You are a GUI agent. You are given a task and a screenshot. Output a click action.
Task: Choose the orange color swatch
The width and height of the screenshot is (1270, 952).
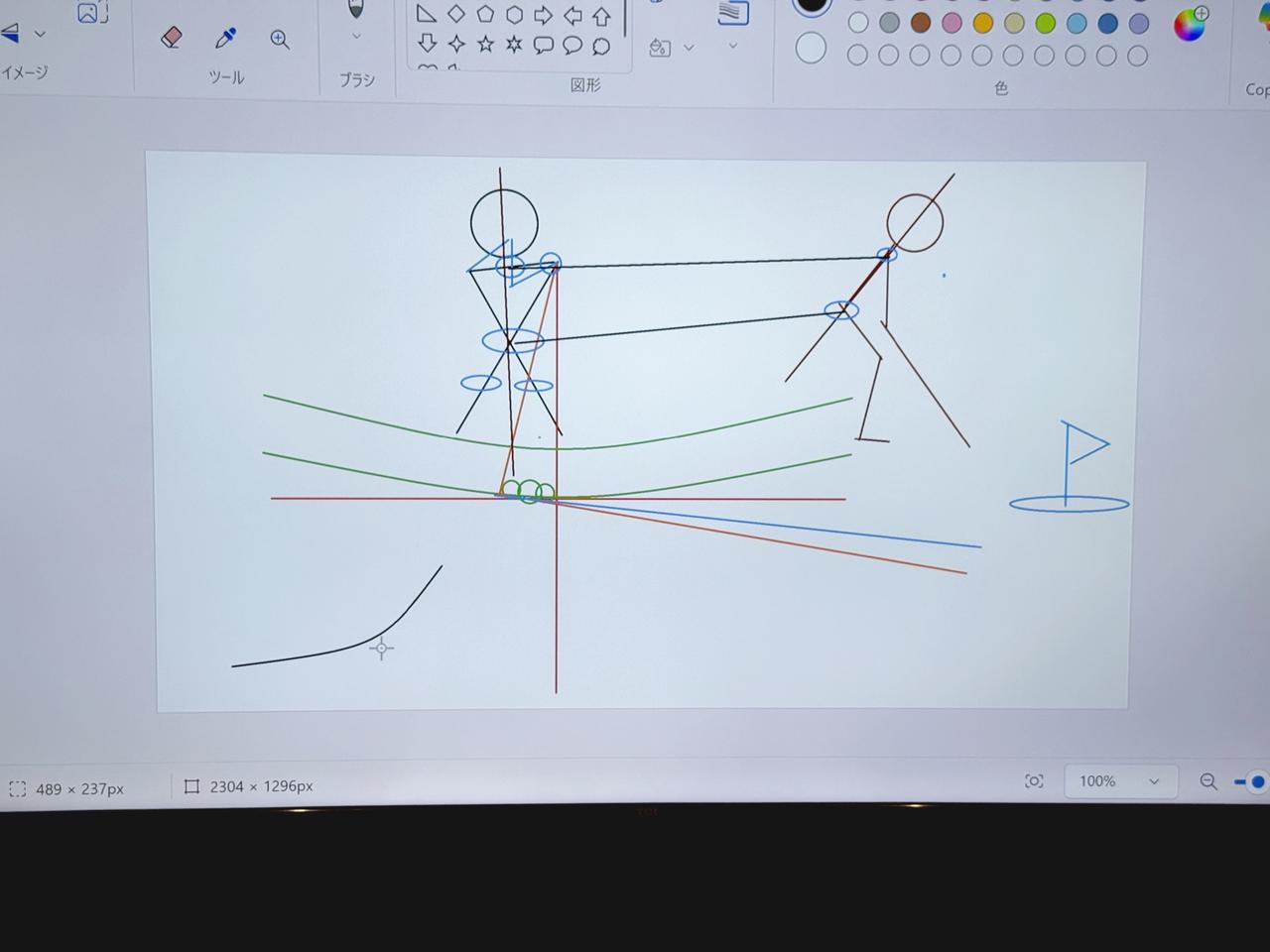click(982, 23)
